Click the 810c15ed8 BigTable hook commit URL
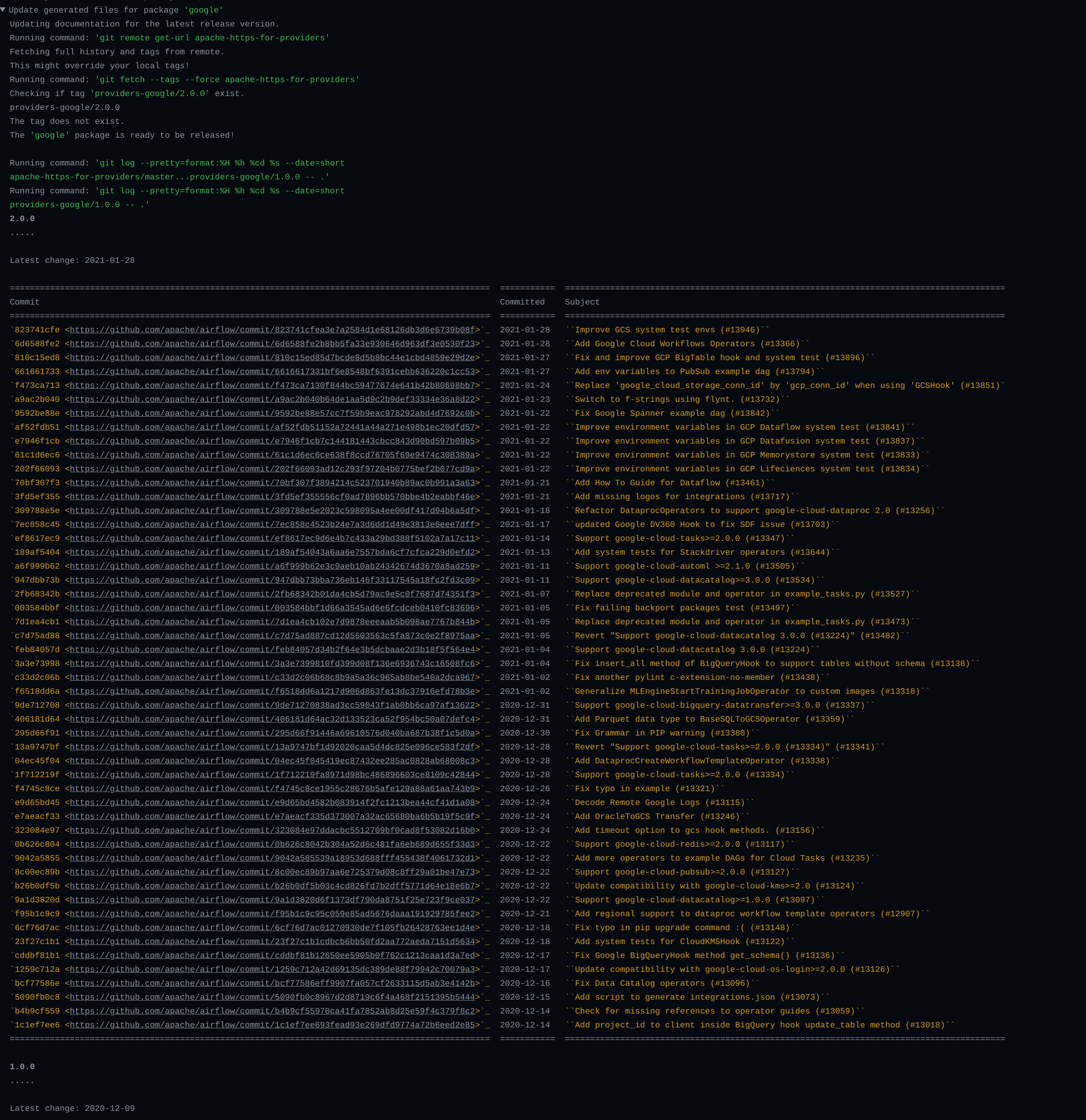 (272, 358)
